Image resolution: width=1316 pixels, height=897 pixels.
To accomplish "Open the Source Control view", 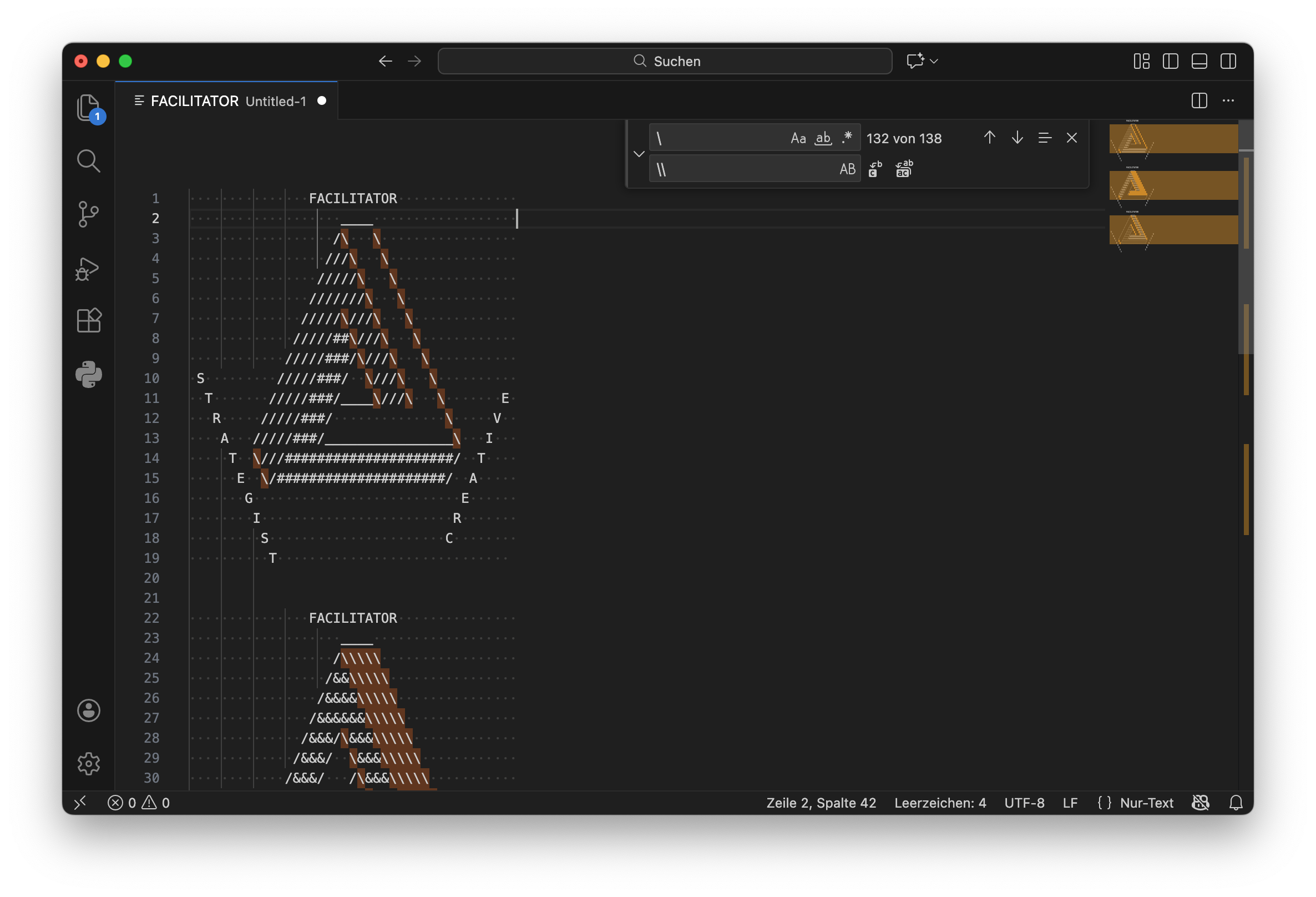I will point(88,214).
